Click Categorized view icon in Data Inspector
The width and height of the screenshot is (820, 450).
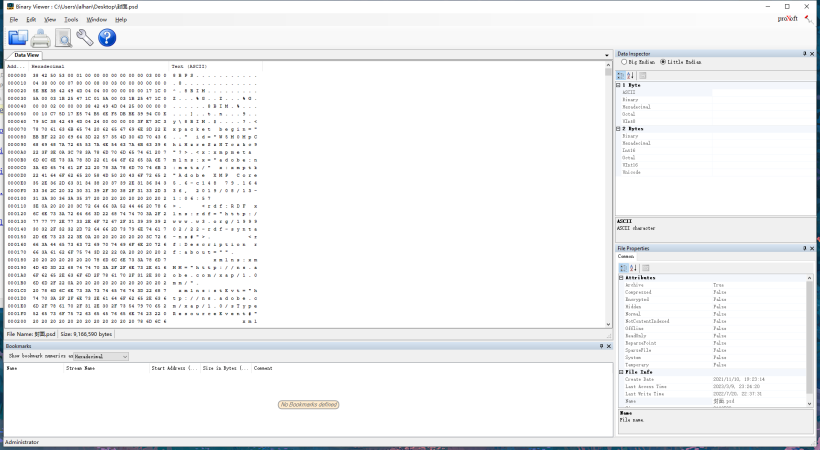pos(621,75)
